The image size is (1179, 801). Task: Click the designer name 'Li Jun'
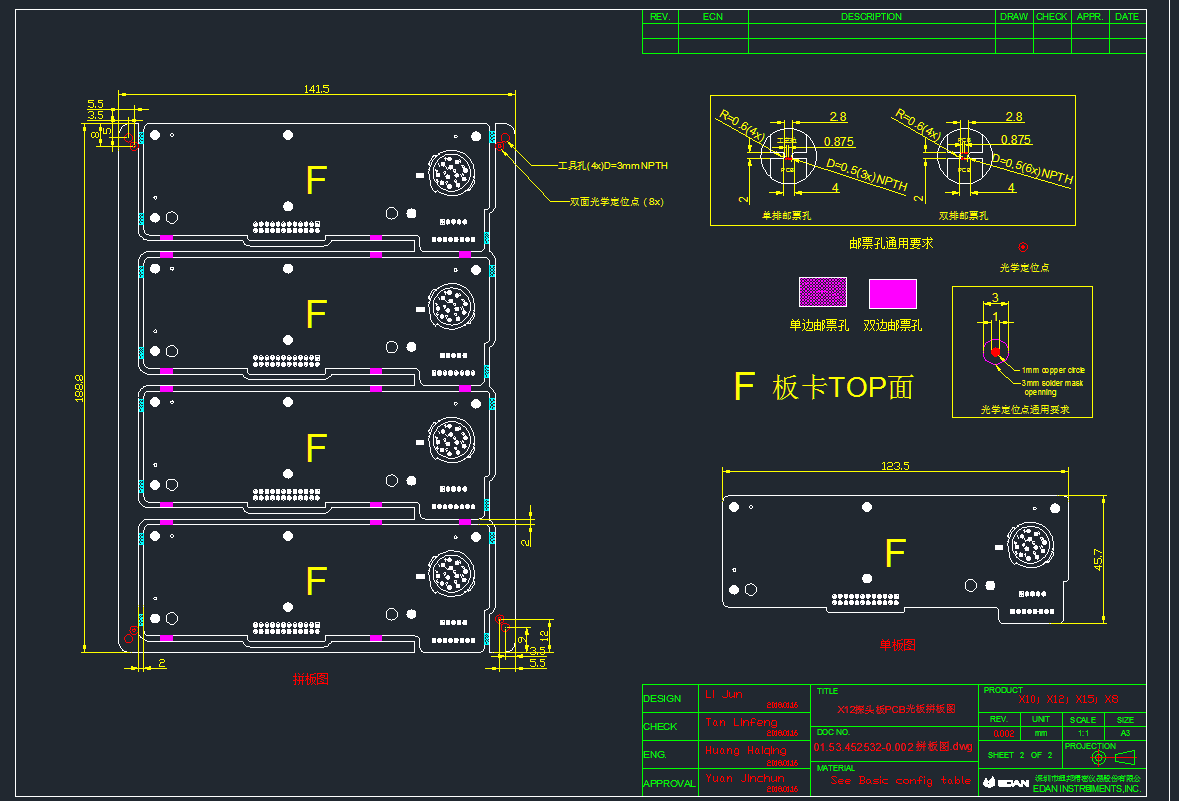[723, 694]
